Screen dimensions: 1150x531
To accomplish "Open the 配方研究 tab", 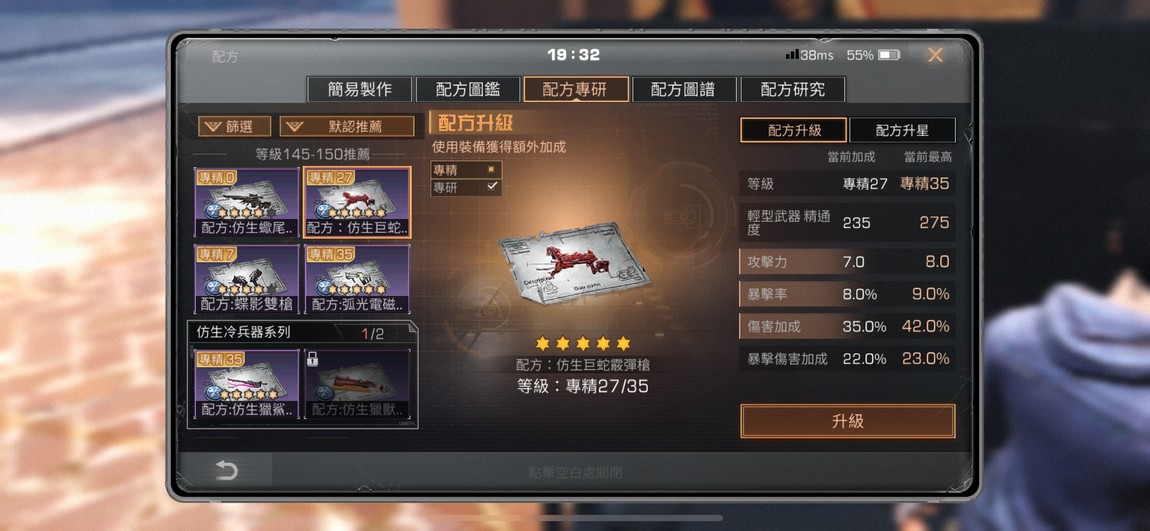I will (793, 89).
